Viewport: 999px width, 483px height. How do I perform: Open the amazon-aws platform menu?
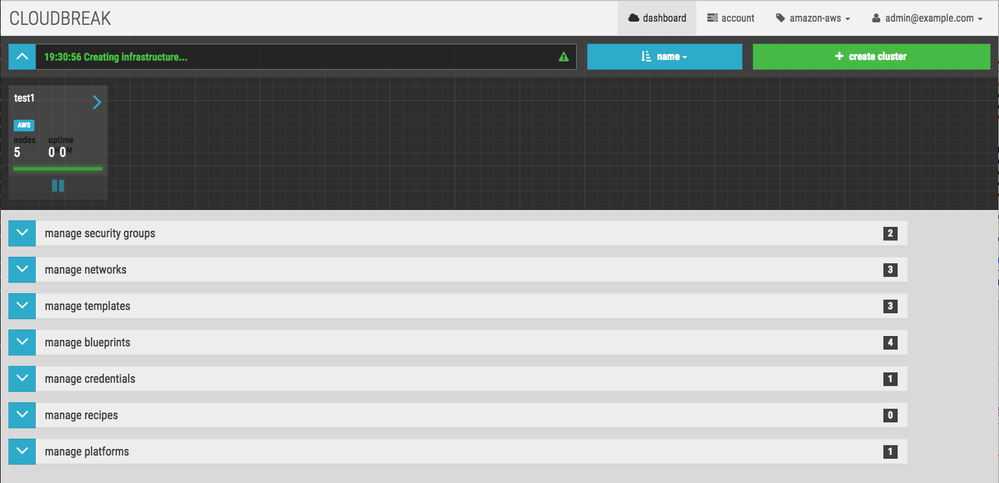(813, 18)
